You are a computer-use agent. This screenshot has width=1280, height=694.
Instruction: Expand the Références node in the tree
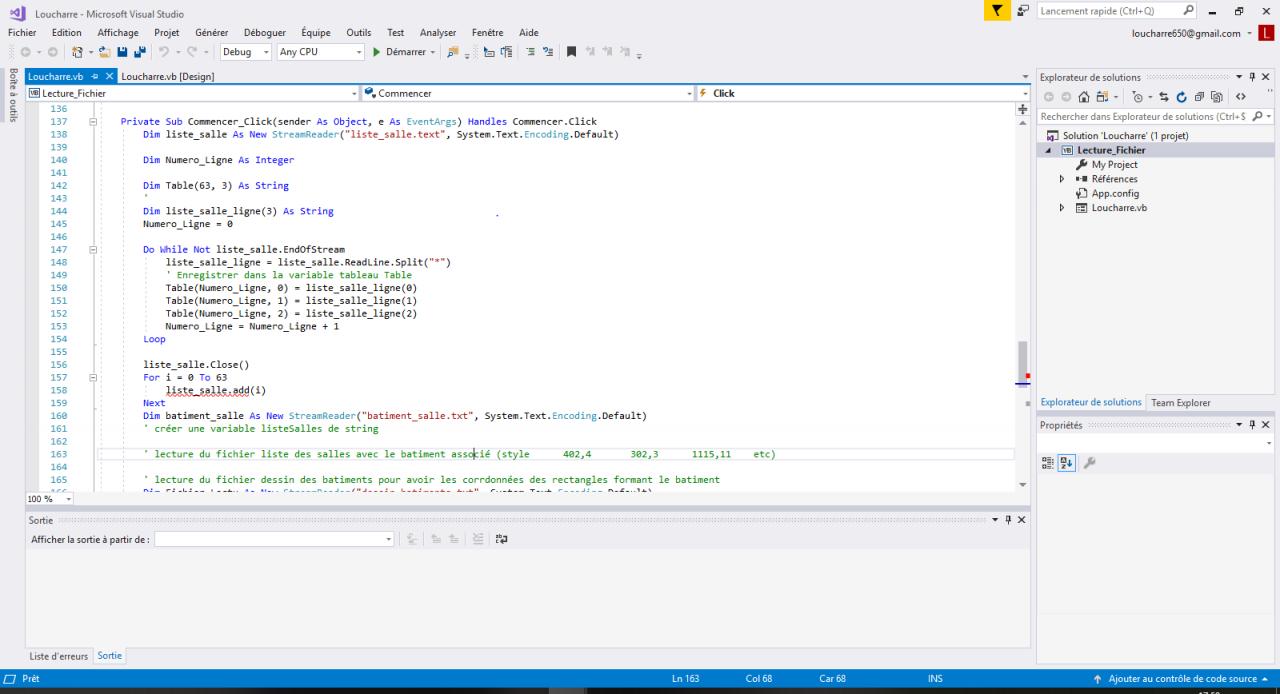click(x=1062, y=179)
